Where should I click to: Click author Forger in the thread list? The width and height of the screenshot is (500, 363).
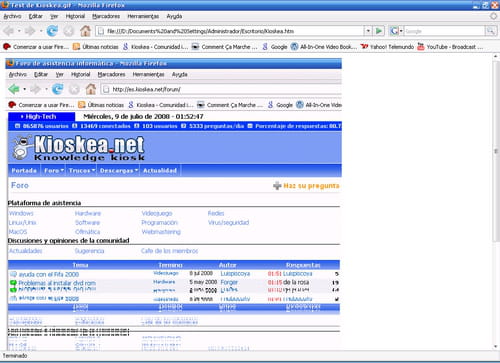coord(229,282)
